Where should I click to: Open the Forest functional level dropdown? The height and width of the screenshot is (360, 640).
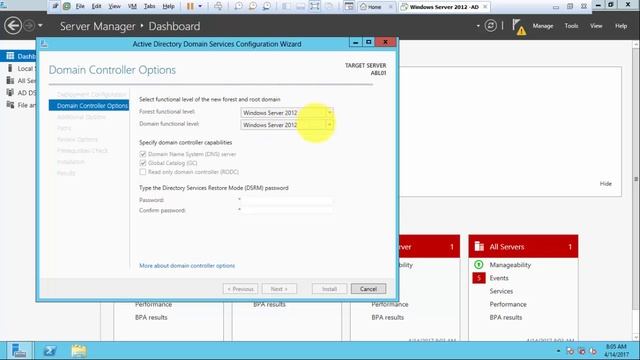(x=287, y=112)
